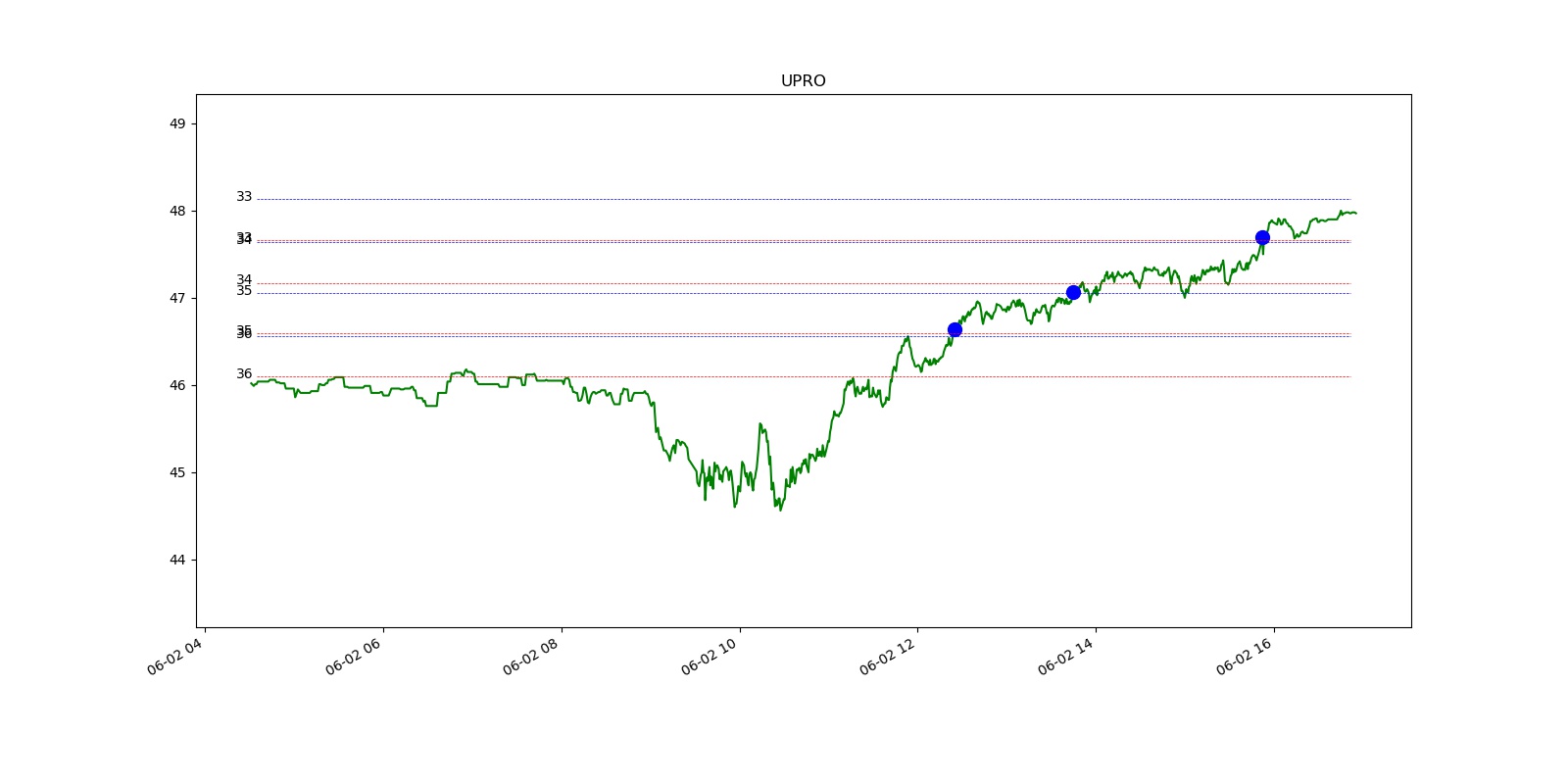The width and height of the screenshot is (1568, 784).
Task: Click y-axis tick label 44
Action: [177, 560]
